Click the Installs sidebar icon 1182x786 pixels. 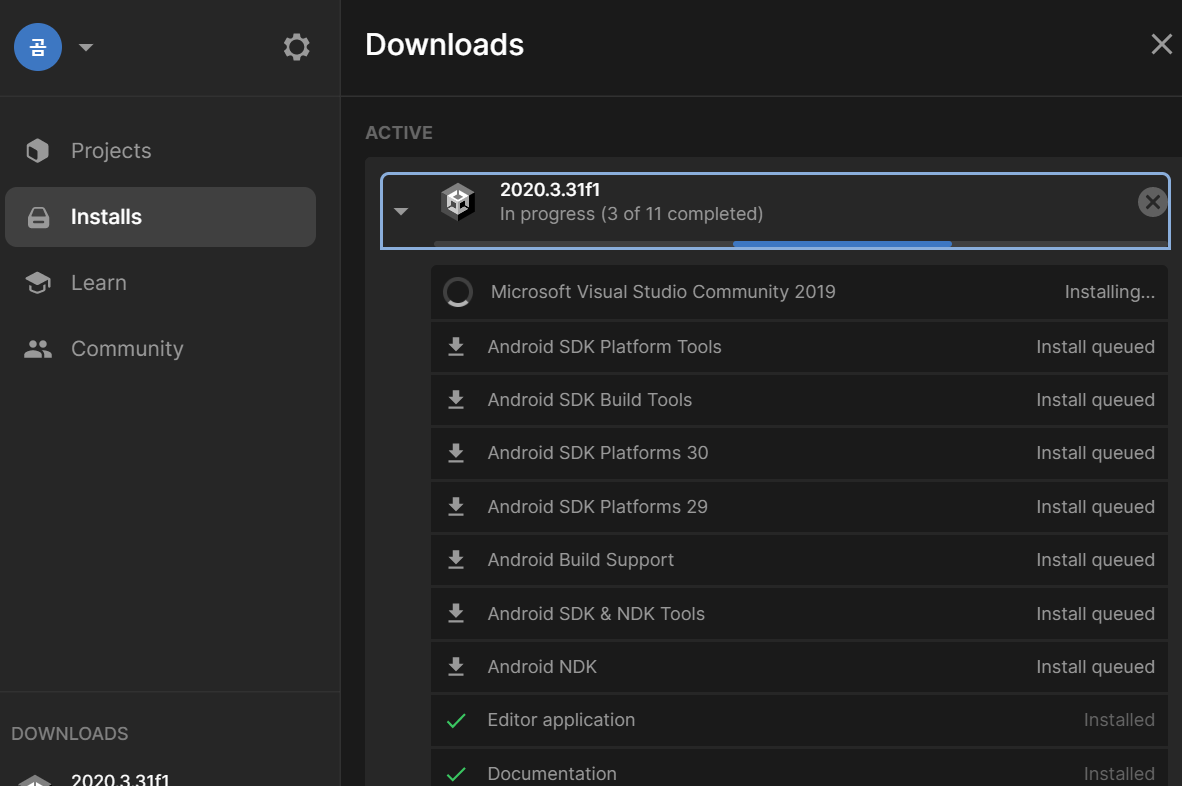click(x=37, y=216)
